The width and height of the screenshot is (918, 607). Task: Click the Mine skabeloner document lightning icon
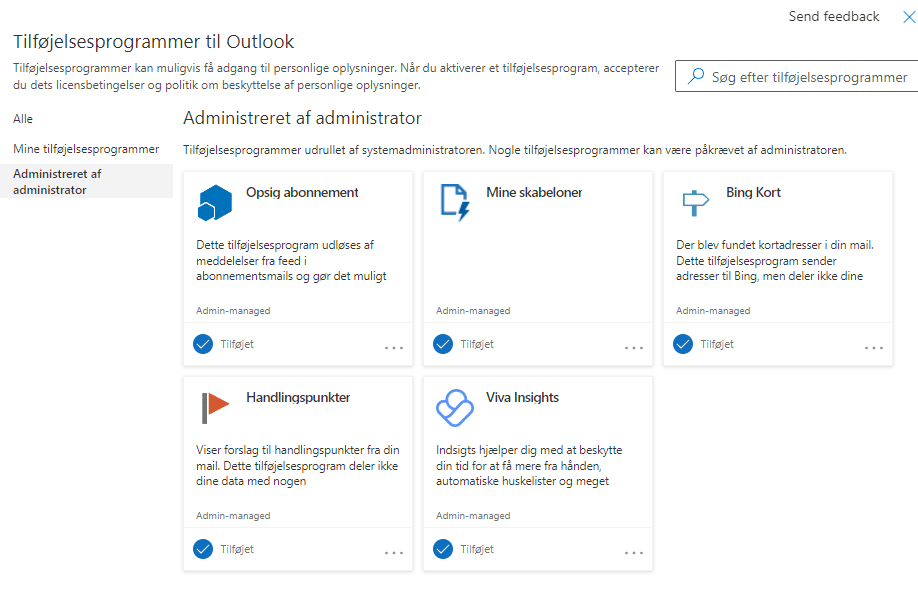pyautogui.click(x=455, y=203)
